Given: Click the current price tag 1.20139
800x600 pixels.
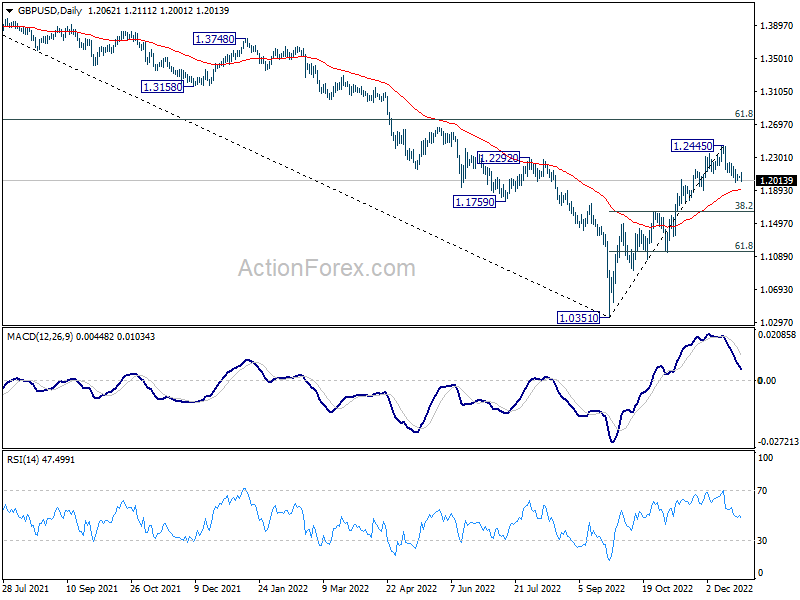Looking at the screenshot, I should pos(776,180).
